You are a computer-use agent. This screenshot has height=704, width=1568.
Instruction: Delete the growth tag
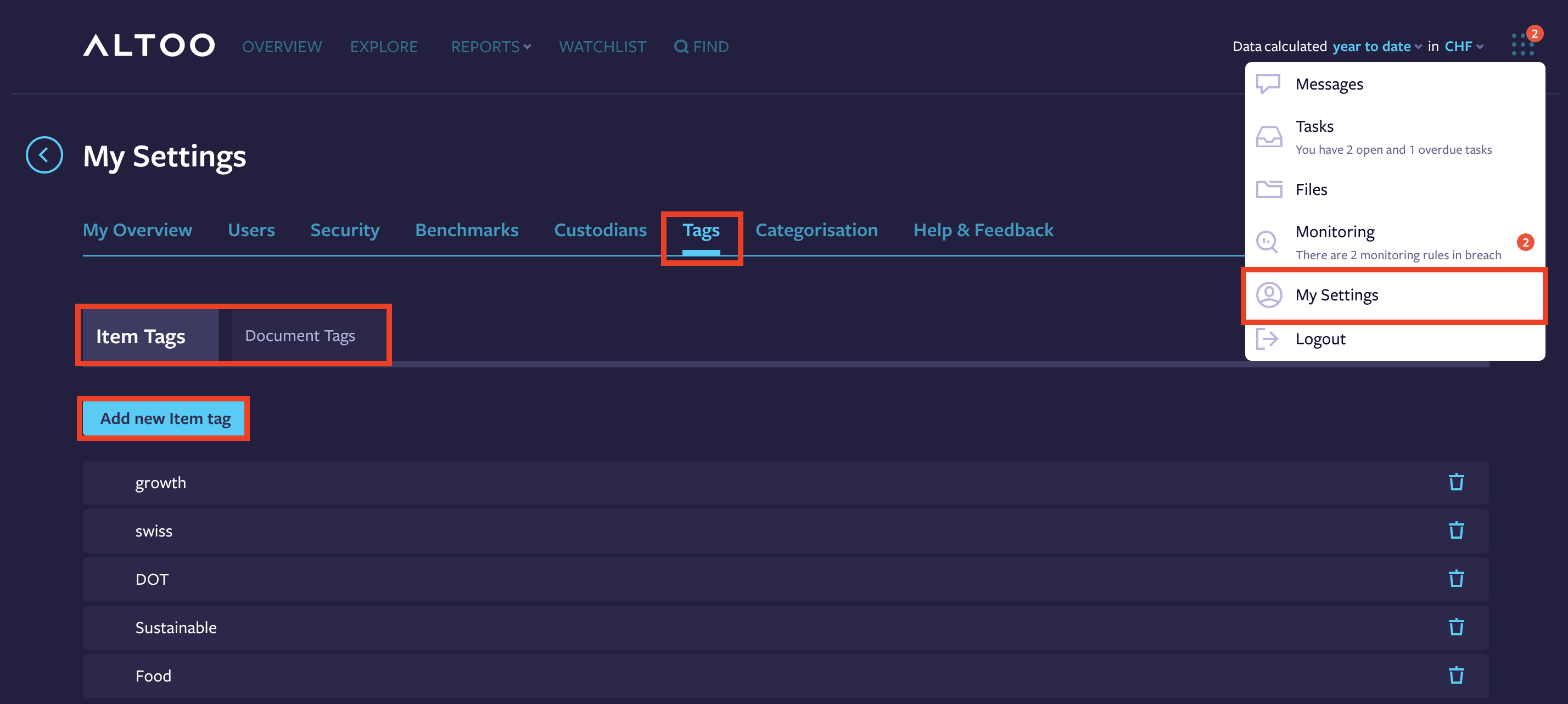(x=1456, y=482)
